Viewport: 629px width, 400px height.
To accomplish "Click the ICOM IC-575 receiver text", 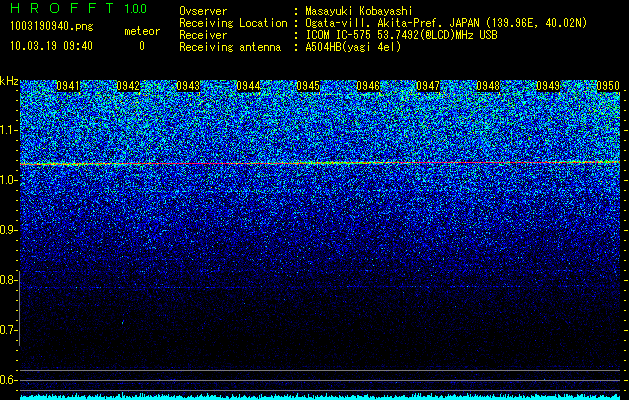I will tap(401, 35).
